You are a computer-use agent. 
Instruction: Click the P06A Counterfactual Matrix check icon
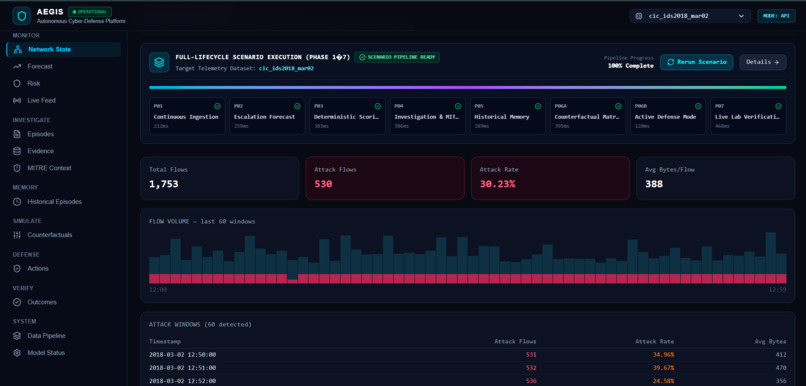pyautogui.click(x=618, y=106)
